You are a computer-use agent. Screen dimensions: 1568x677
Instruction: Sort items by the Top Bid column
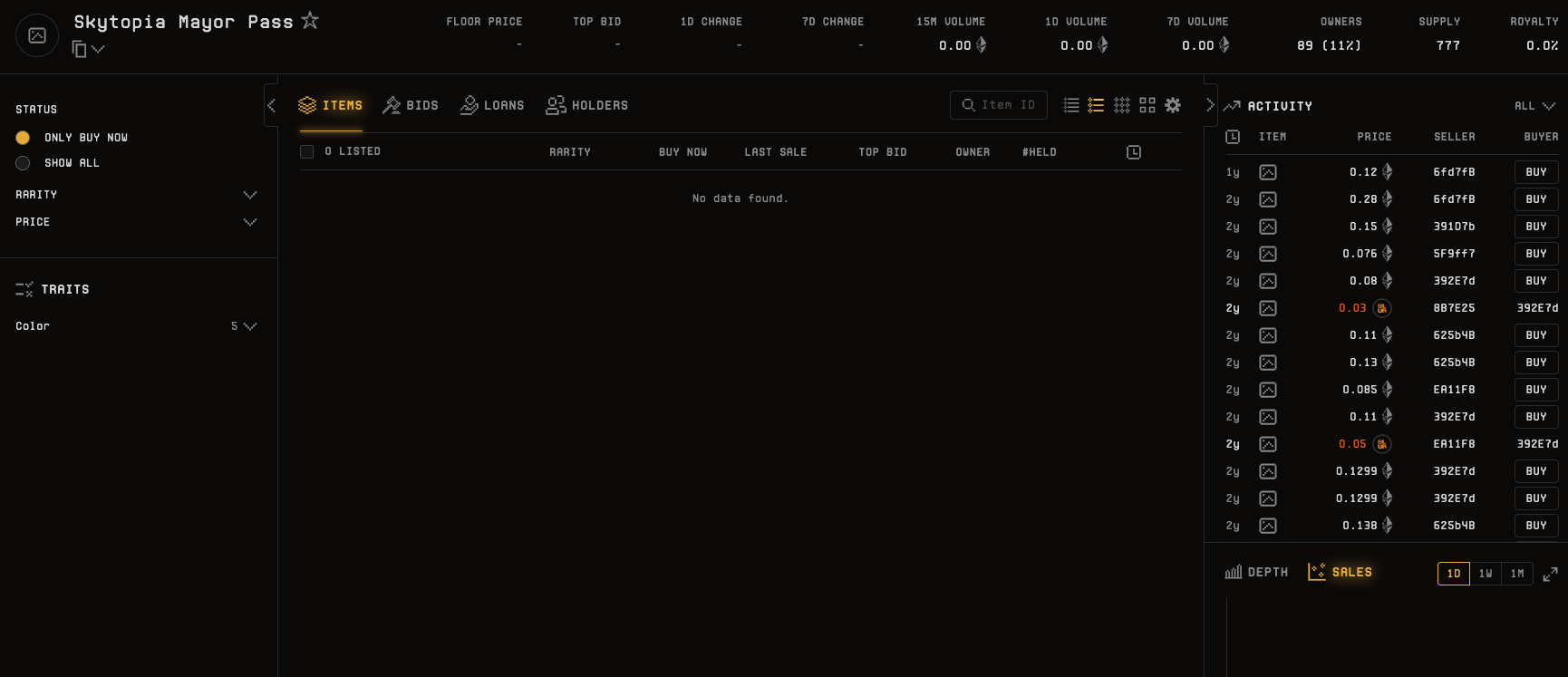click(x=883, y=152)
